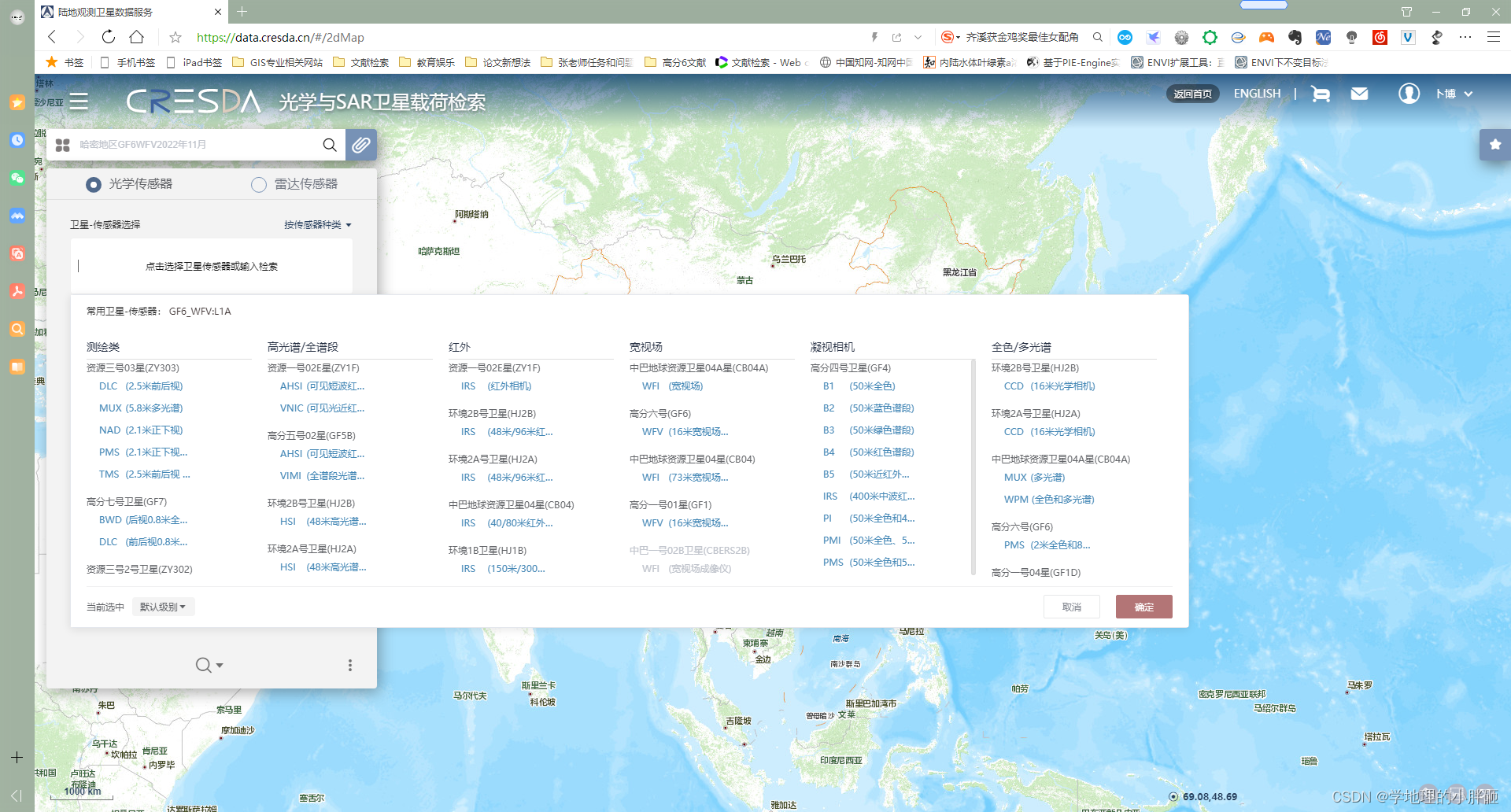Select GF5B VIMI (全谱段光谱) sensor
The image size is (1511, 812).
[x=322, y=475]
